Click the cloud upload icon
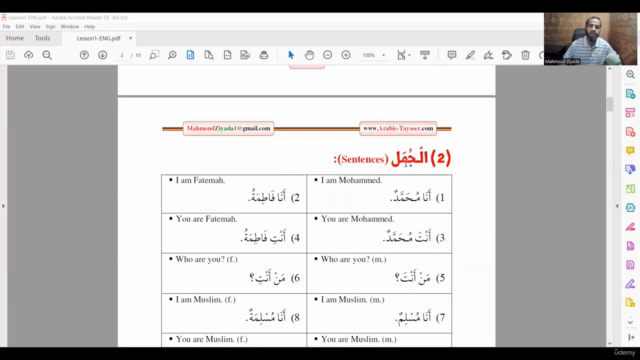This screenshot has height=360, width=640. [29, 55]
